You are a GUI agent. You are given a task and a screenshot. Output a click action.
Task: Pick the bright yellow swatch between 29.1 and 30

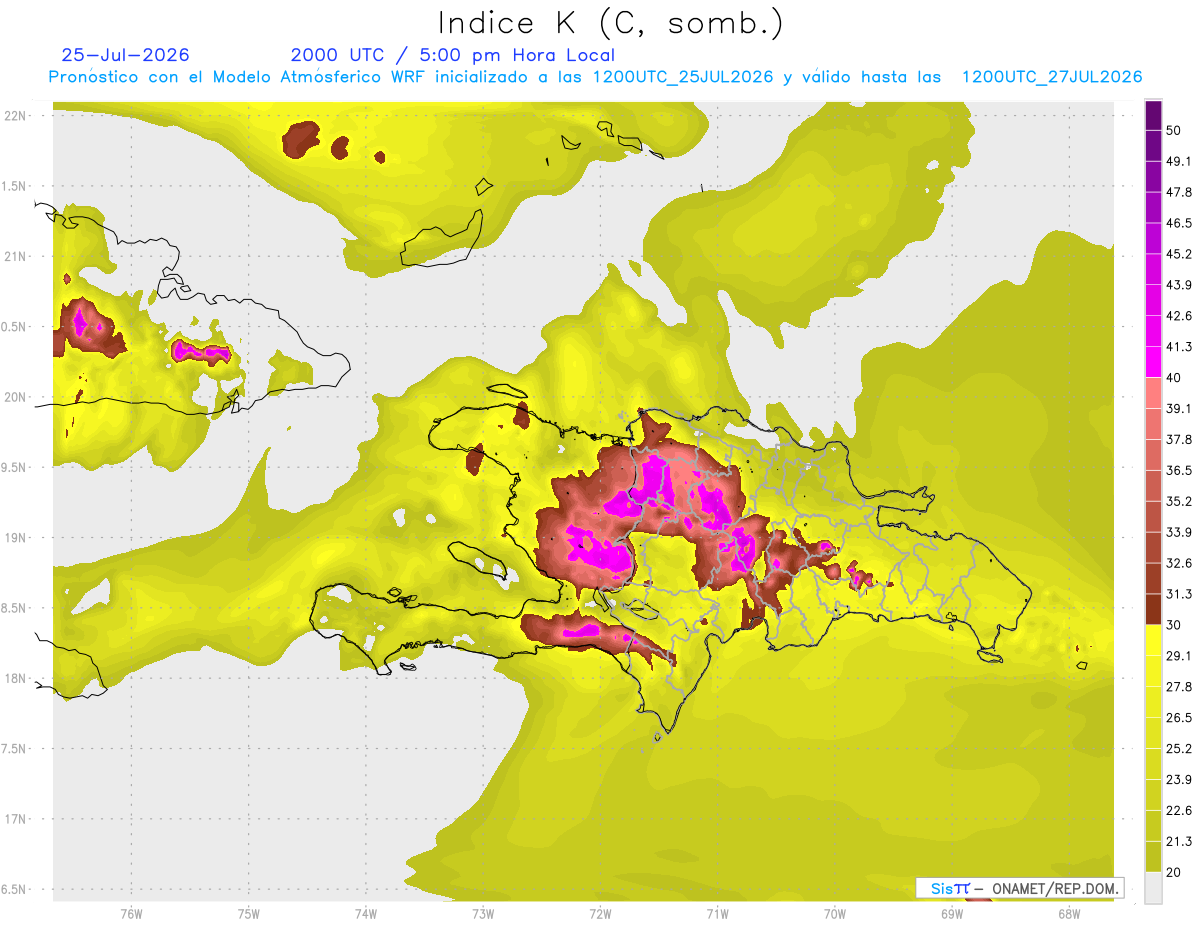click(1153, 641)
